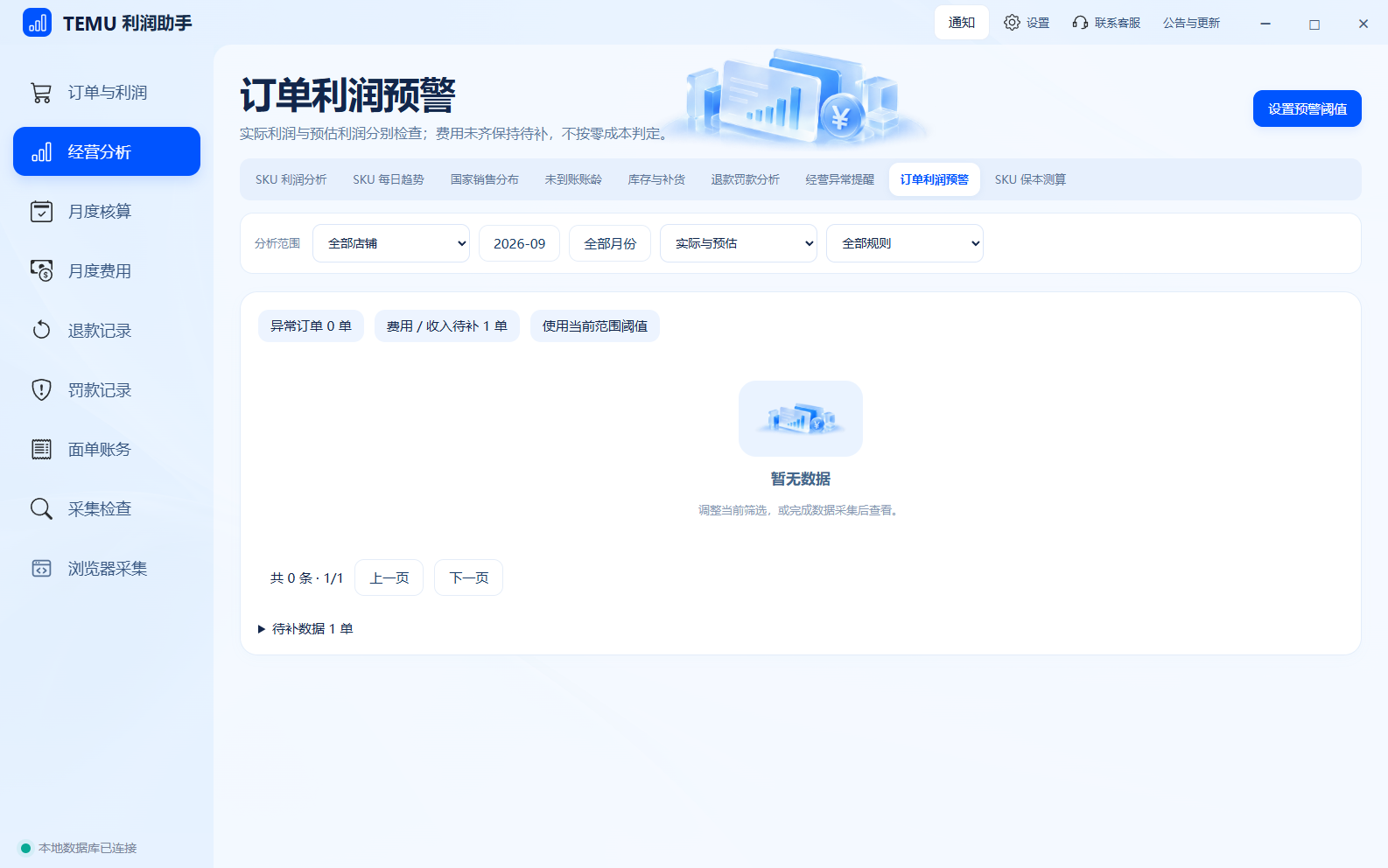Click the bar chart icon for 经营分析
This screenshot has width=1388, height=868.
41,152
